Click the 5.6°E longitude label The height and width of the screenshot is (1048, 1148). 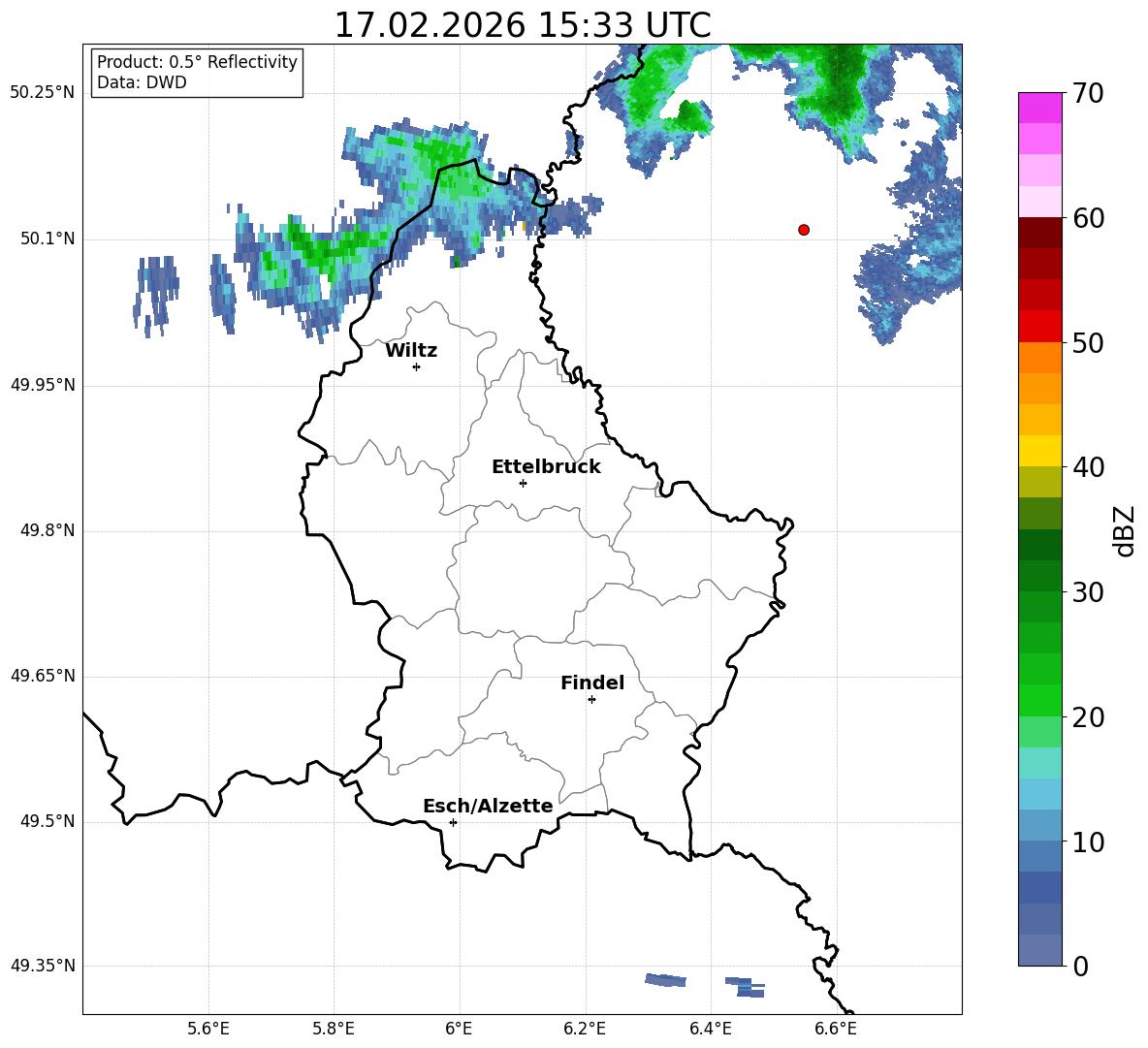pyautogui.click(x=208, y=1029)
